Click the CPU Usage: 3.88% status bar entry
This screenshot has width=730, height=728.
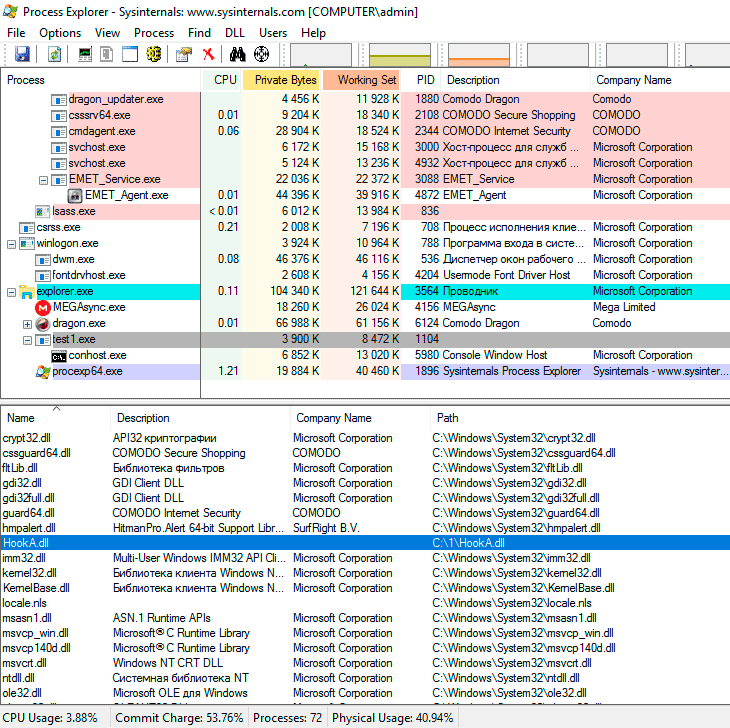click(50, 718)
